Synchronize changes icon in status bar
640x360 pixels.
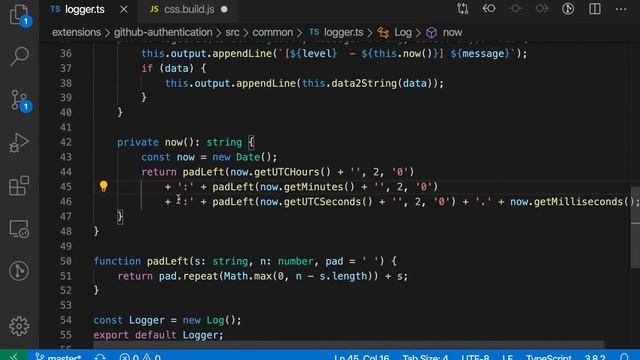point(100,356)
